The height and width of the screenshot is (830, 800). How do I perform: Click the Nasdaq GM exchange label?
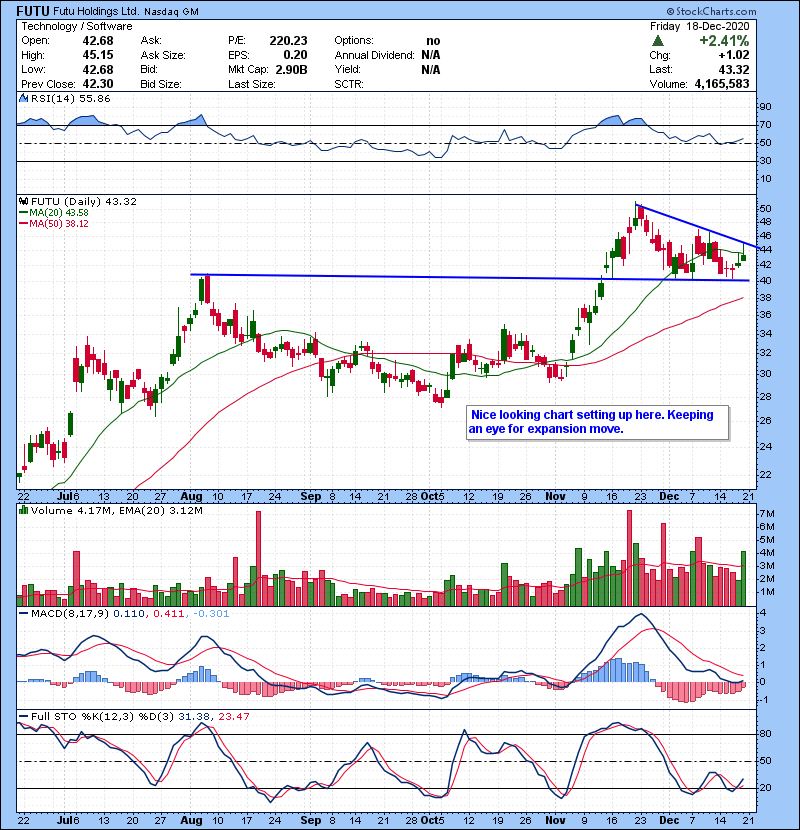[171, 12]
